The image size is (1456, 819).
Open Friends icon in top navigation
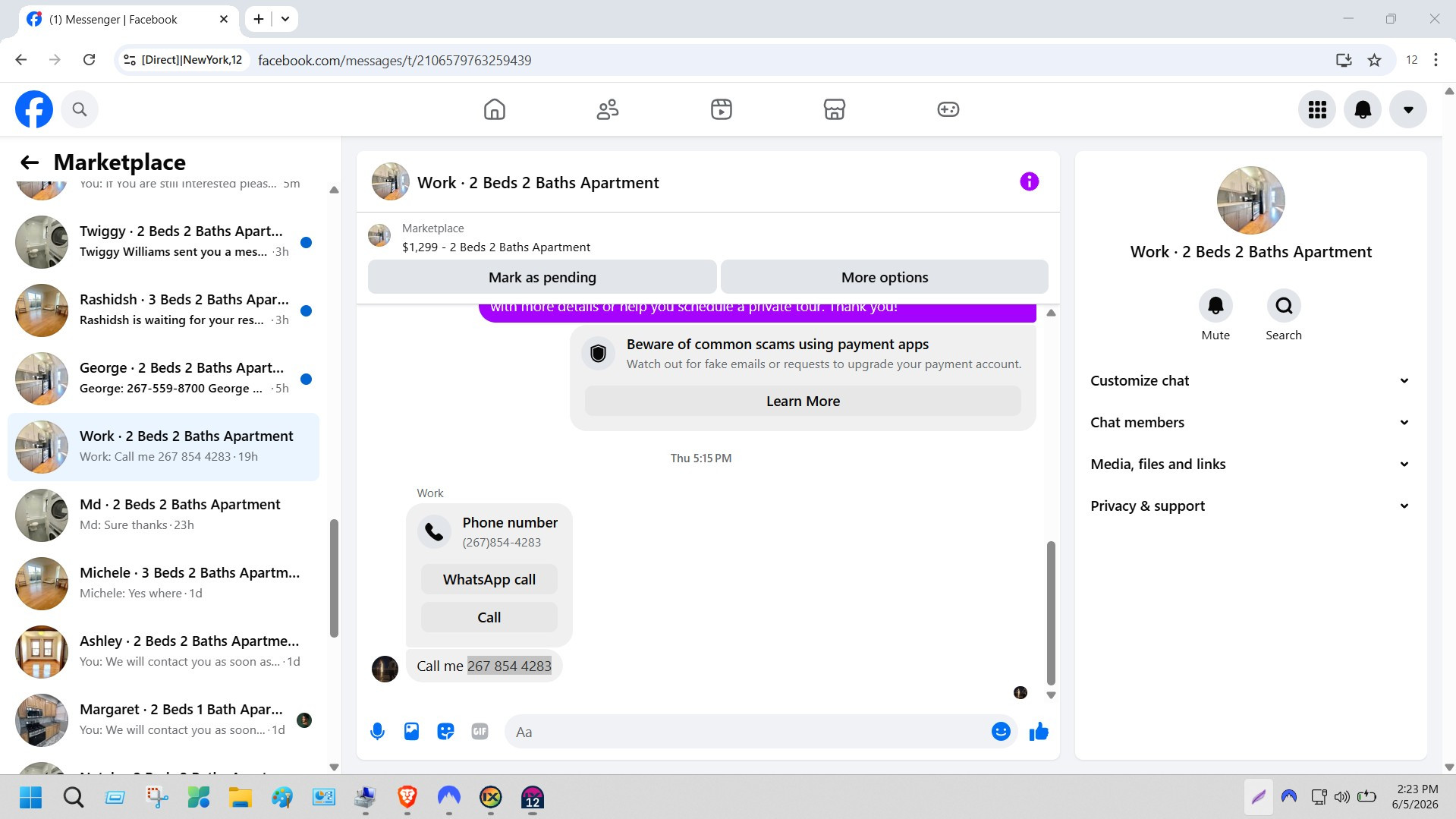[608, 109]
